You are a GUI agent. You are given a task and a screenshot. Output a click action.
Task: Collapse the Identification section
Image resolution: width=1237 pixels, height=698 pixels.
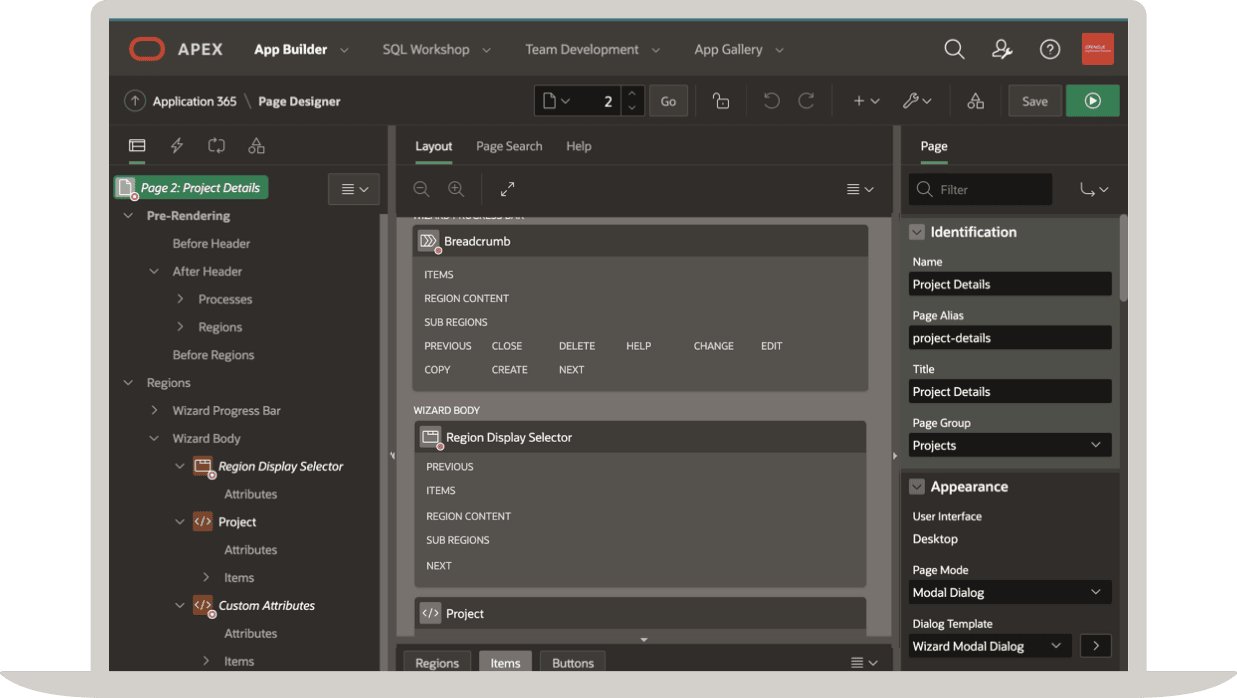(x=916, y=232)
